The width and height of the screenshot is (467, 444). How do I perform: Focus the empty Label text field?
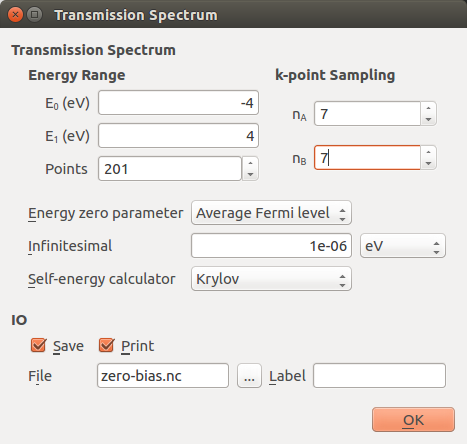pyautogui.click(x=379, y=376)
